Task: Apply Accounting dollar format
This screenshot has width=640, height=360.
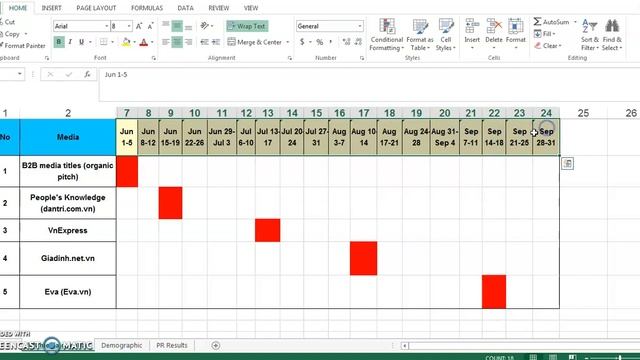Action: point(302,42)
